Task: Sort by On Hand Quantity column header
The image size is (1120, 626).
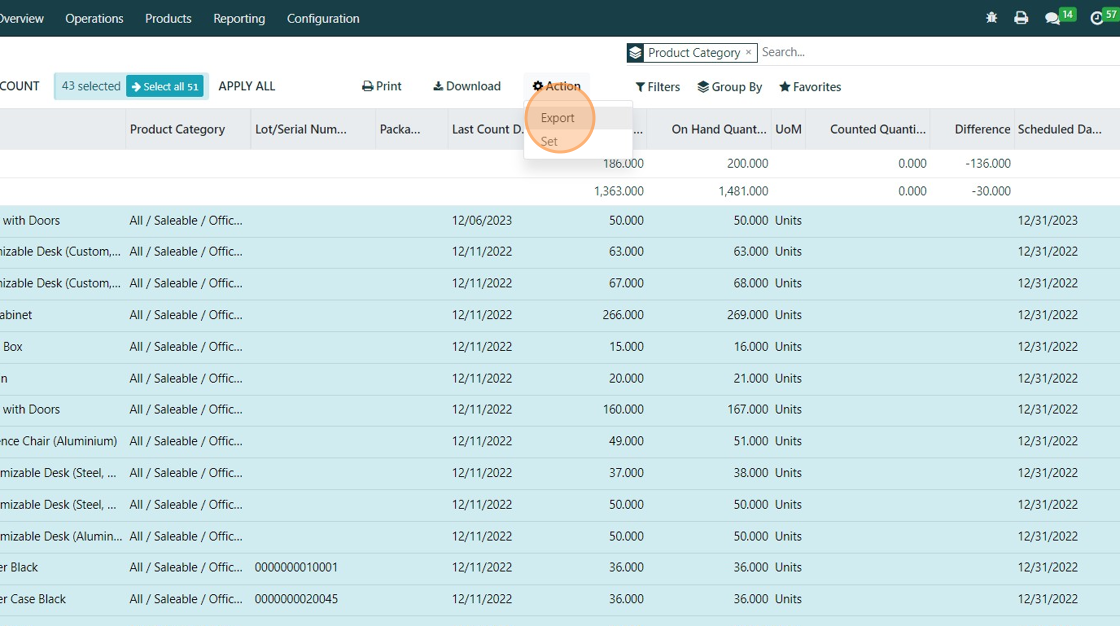Action: pyautogui.click(x=718, y=129)
